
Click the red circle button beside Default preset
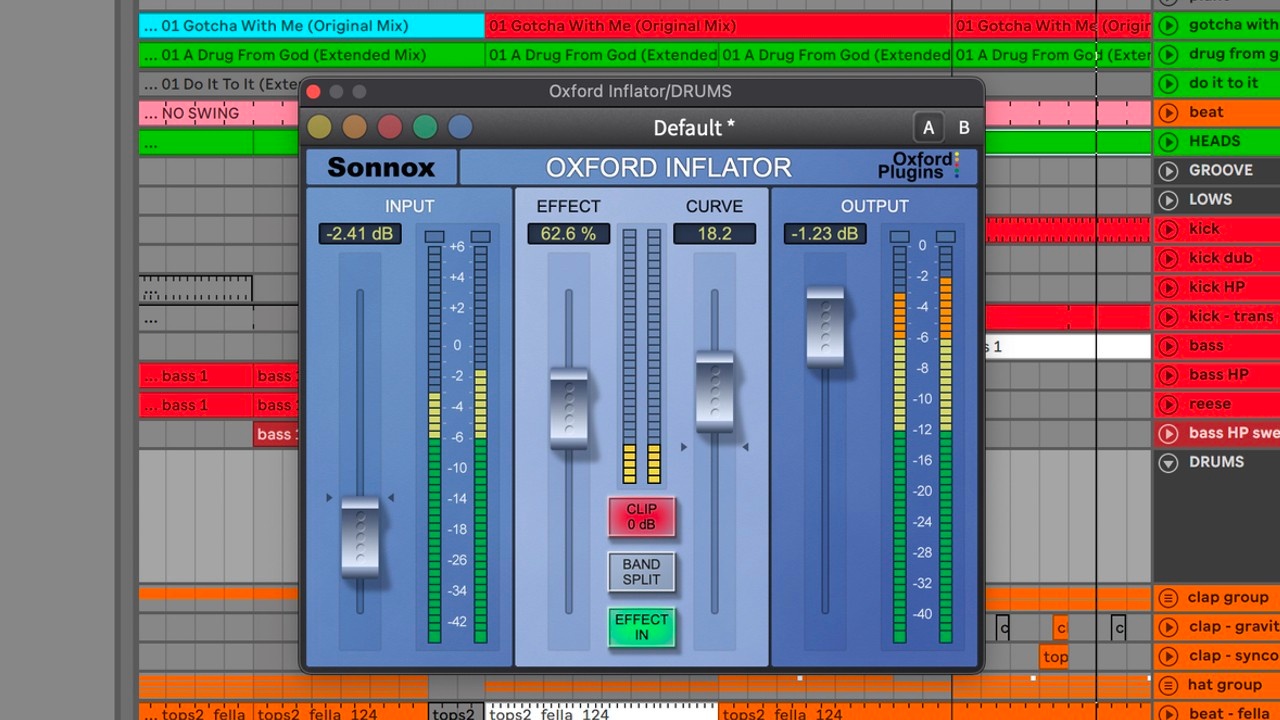point(389,127)
